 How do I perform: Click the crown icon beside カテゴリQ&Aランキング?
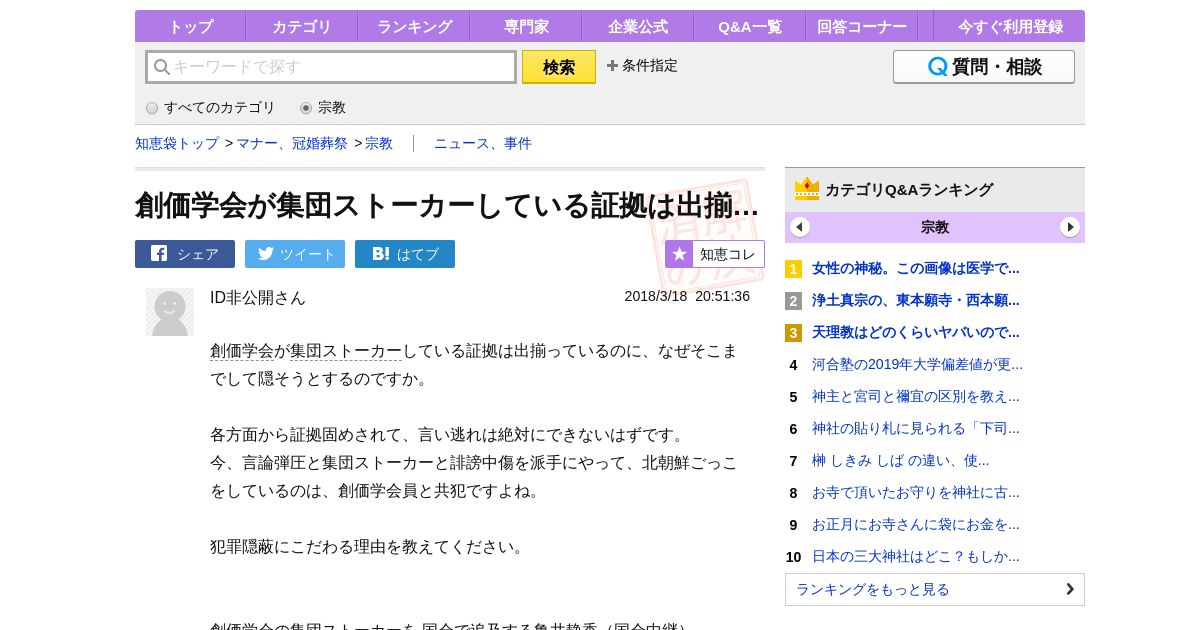(x=807, y=189)
